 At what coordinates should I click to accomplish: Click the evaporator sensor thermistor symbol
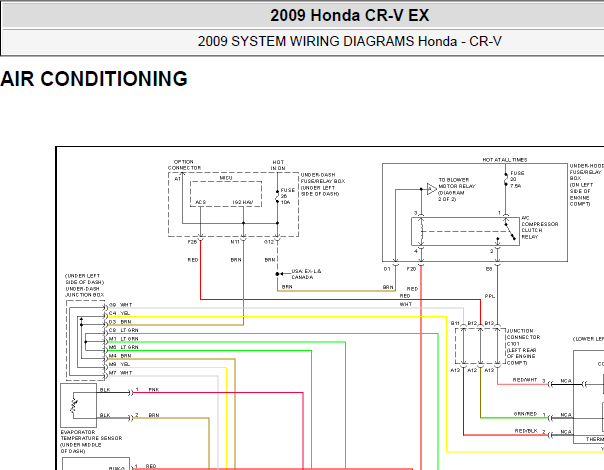74,406
